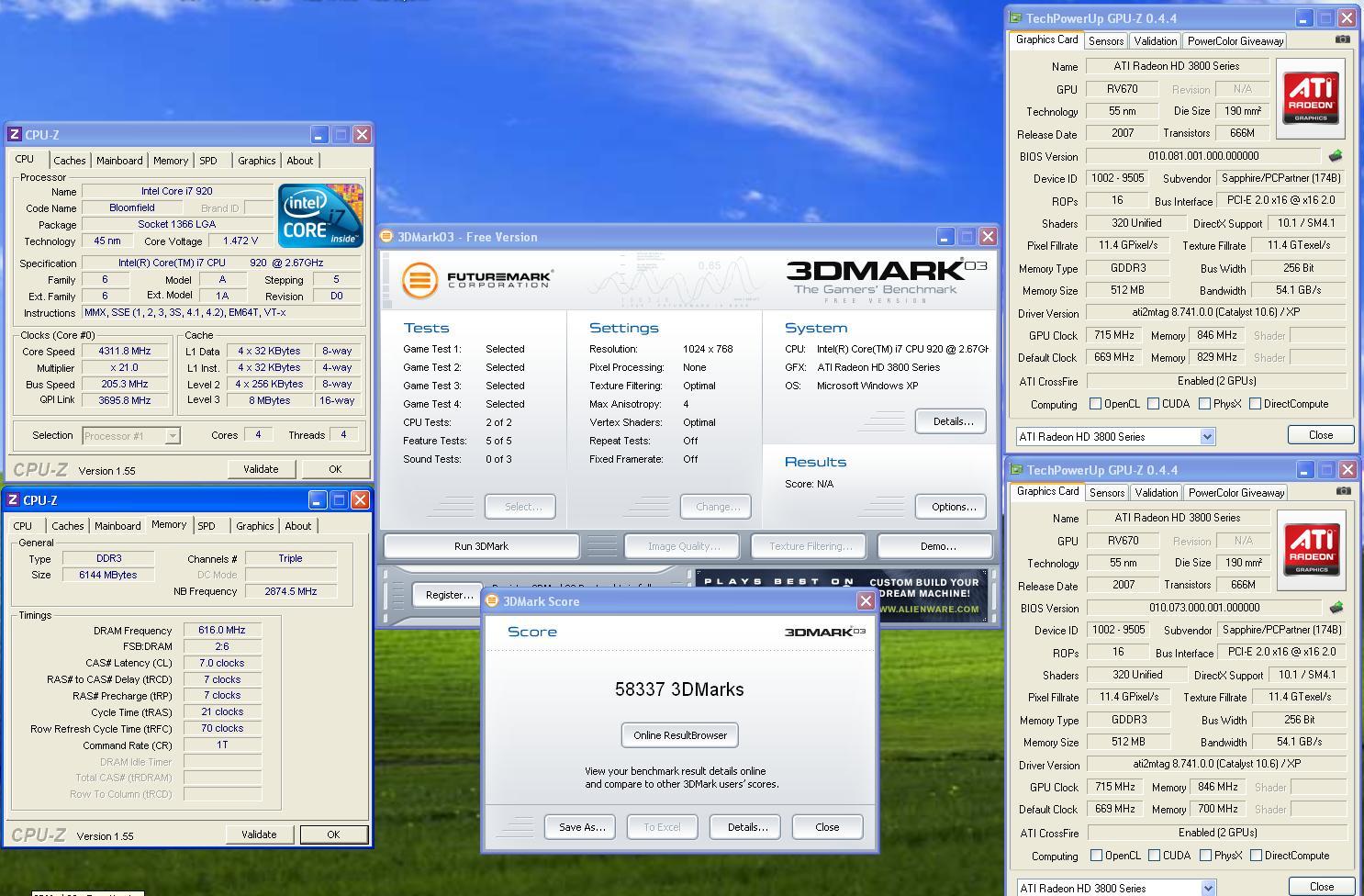Open GPU selection dropdown in top GPU-Z
The image size is (1364, 896).
(x=1207, y=436)
